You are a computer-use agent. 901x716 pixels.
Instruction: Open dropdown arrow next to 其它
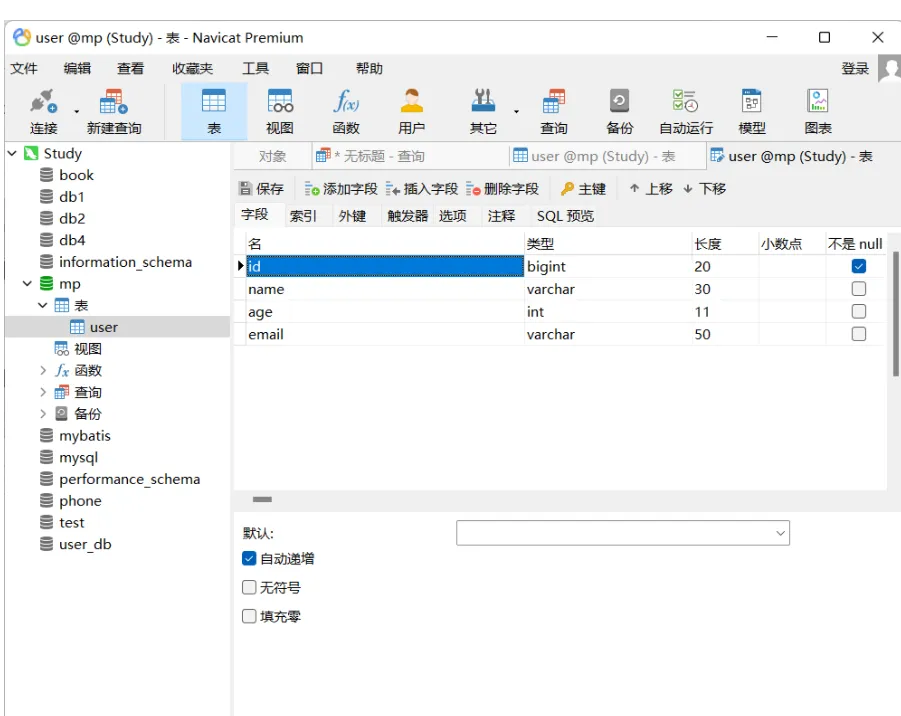pyautogui.click(x=516, y=111)
